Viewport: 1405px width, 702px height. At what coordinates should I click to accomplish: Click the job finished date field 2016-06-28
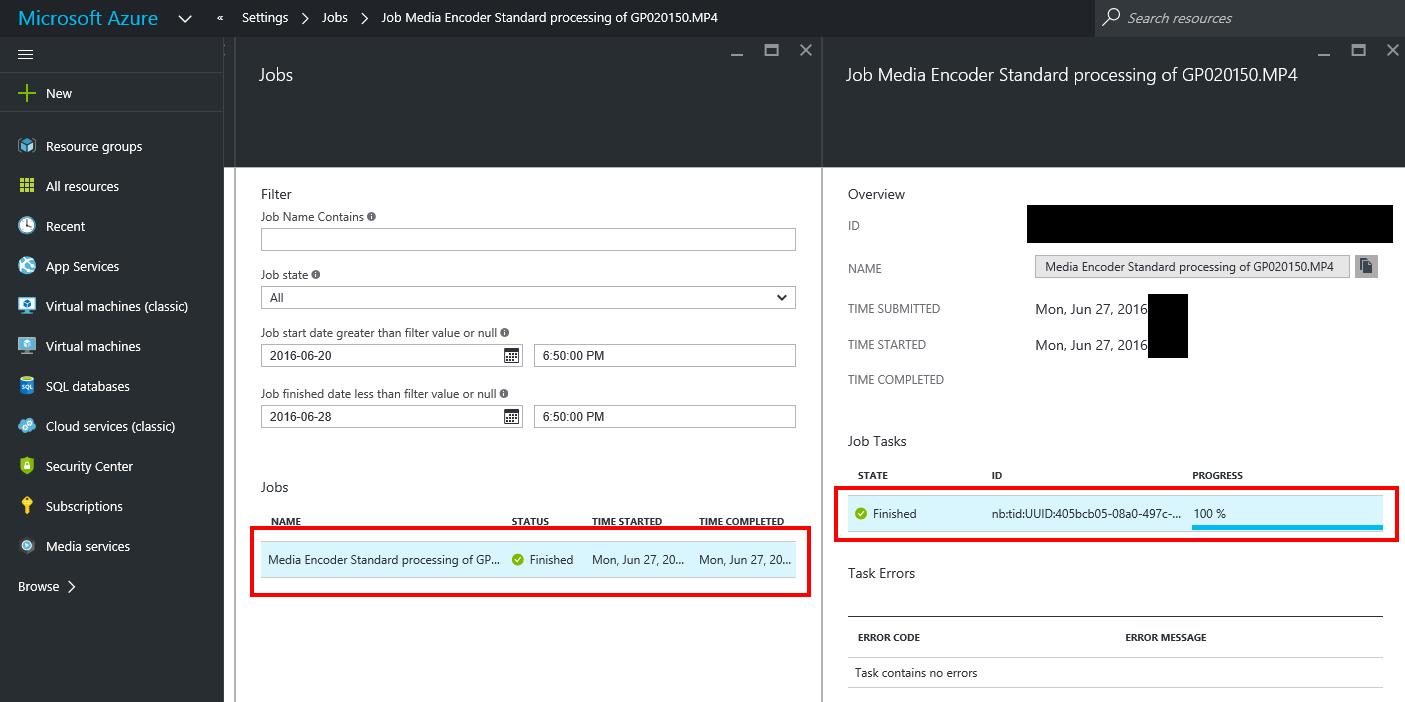pyautogui.click(x=392, y=417)
